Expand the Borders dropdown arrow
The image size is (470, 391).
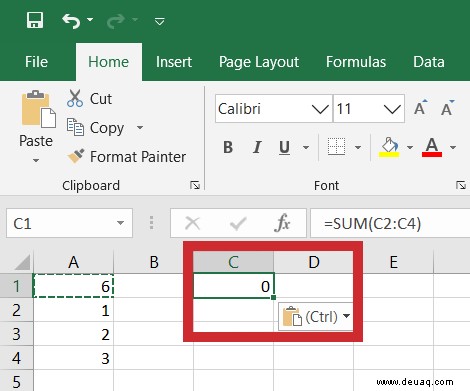point(358,147)
